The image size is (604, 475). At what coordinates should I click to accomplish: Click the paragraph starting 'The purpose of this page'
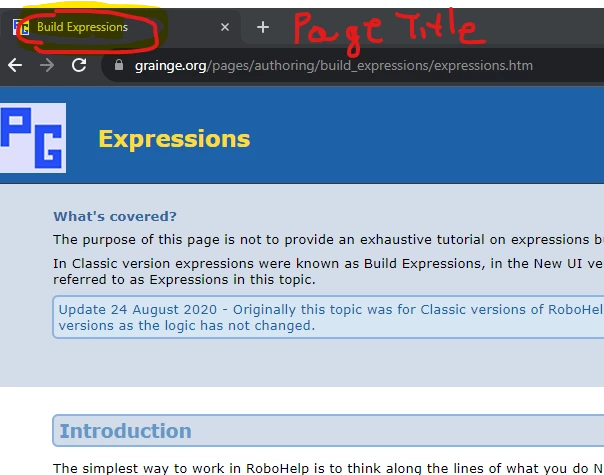(x=328, y=240)
